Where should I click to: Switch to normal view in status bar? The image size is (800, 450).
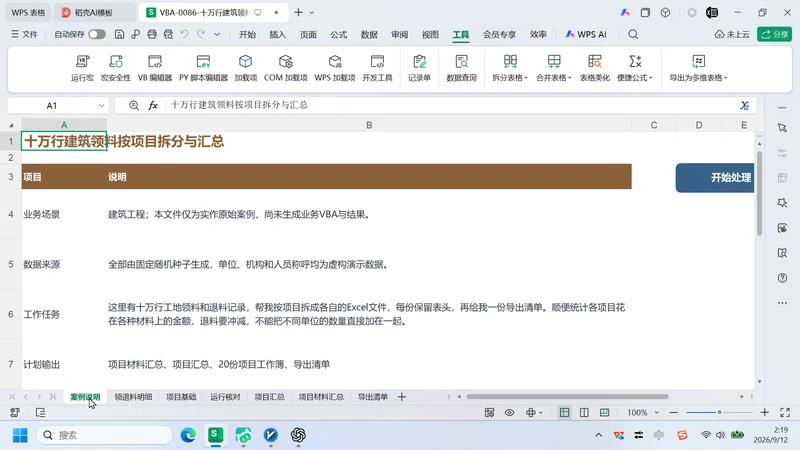coord(564,412)
